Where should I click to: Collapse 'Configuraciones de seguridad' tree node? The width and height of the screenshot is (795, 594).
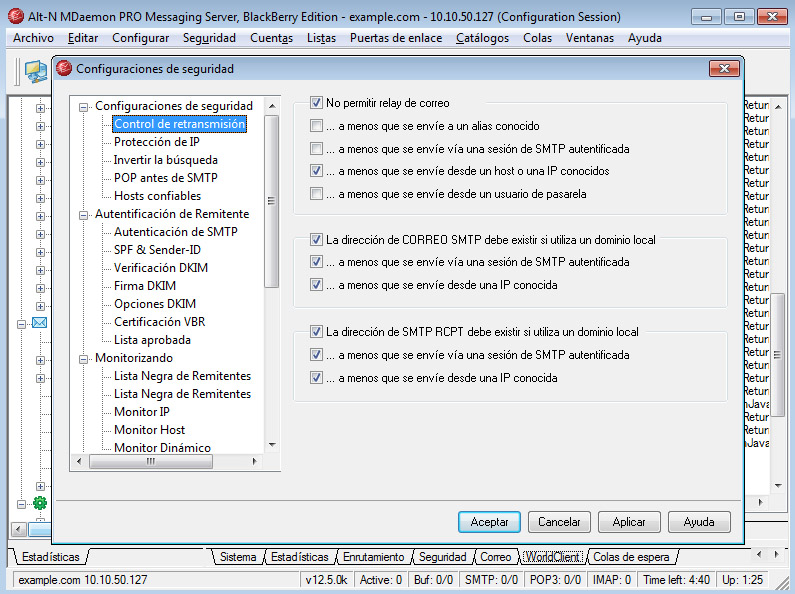click(83, 107)
